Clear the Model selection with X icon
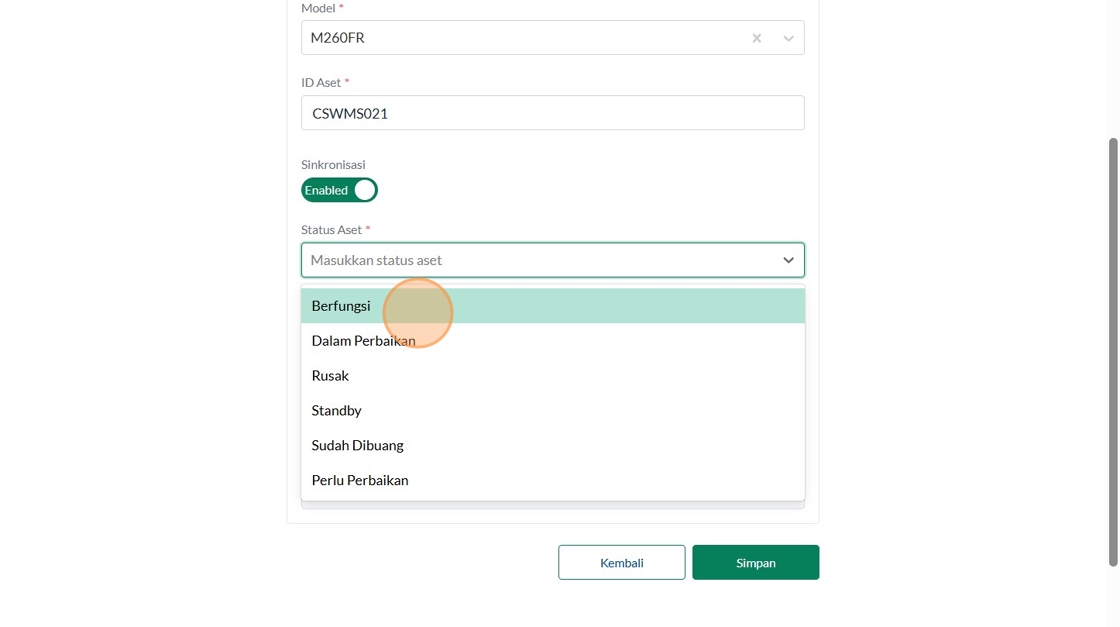Viewport: 1120px width, 627px height. pos(757,38)
